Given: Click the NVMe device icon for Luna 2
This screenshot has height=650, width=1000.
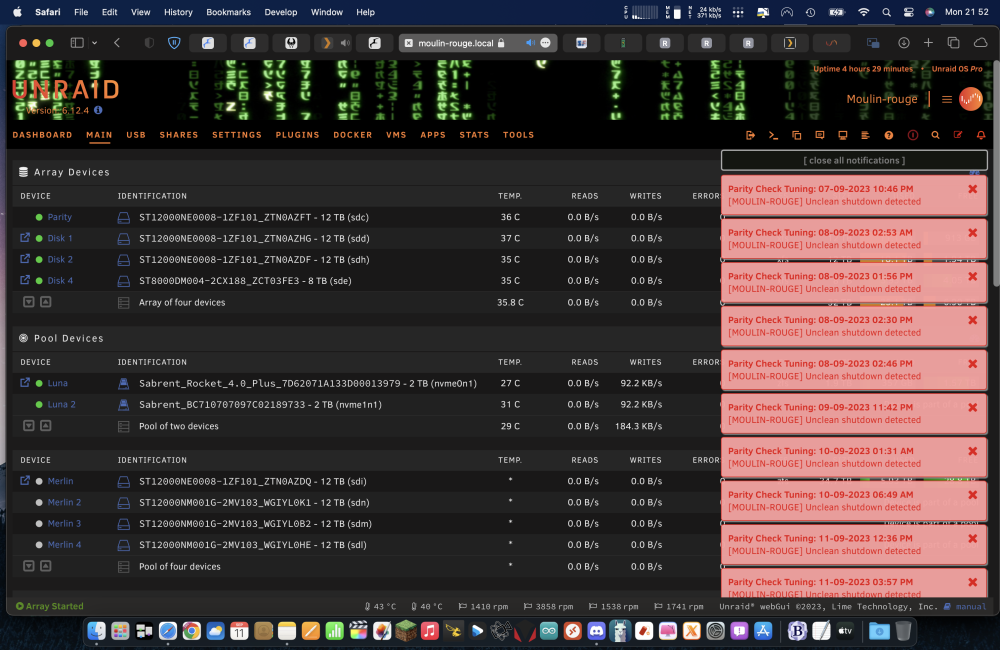Looking at the screenshot, I should (124, 404).
